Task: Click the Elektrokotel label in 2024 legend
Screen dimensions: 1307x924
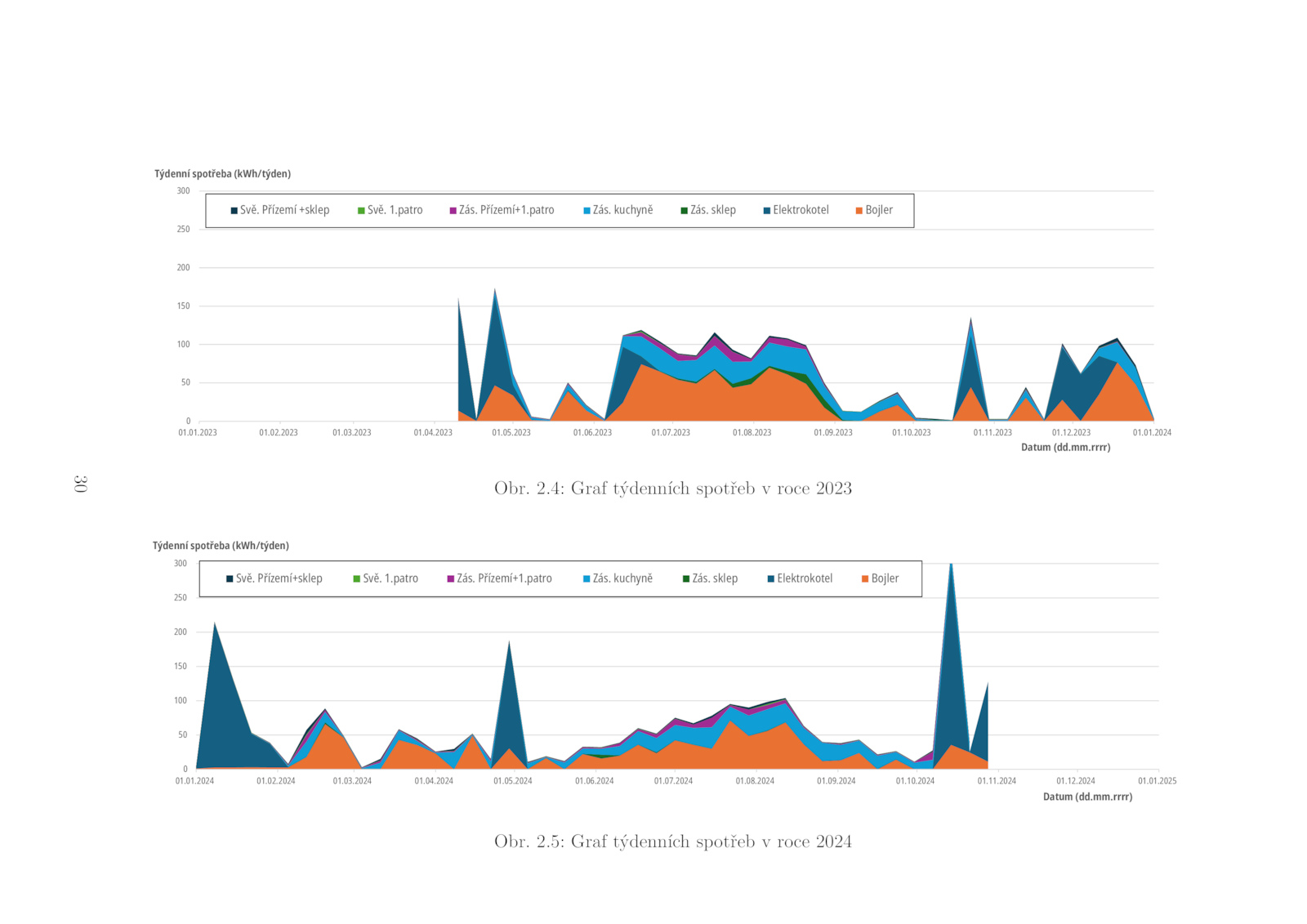Action: click(805, 578)
